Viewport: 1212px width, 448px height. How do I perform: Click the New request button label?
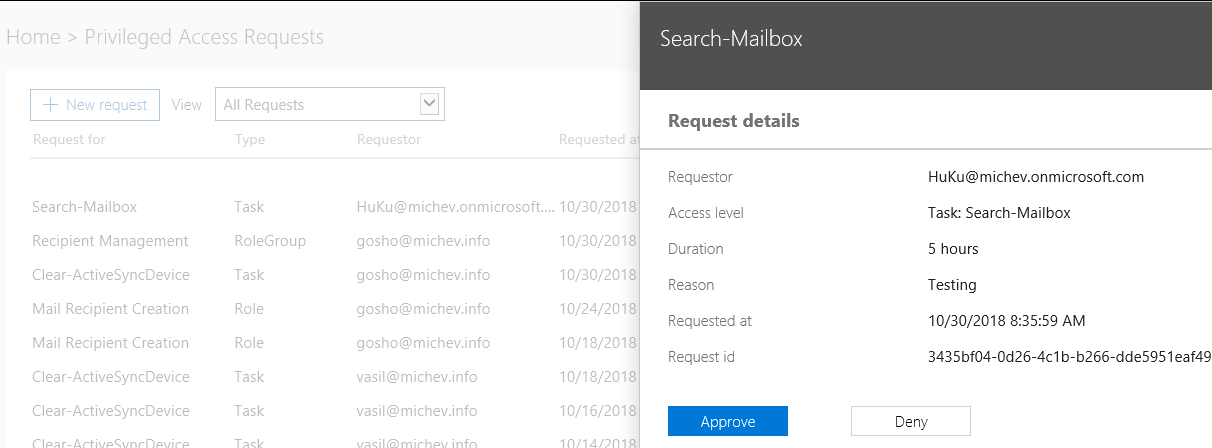(x=106, y=105)
